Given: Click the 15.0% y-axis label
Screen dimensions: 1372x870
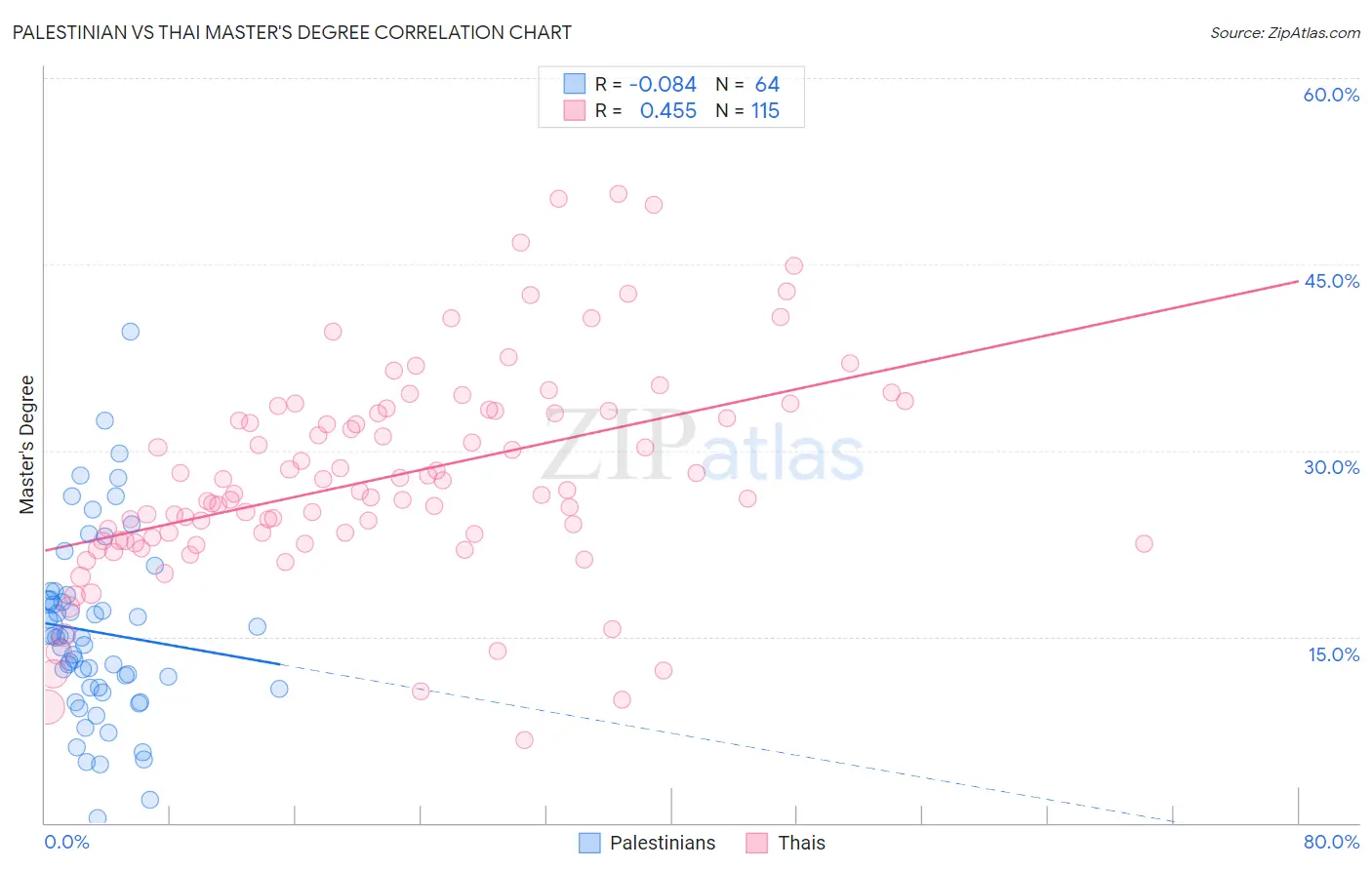Looking at the screenshot, I should pyautogui.click(x=1333, y=654).
